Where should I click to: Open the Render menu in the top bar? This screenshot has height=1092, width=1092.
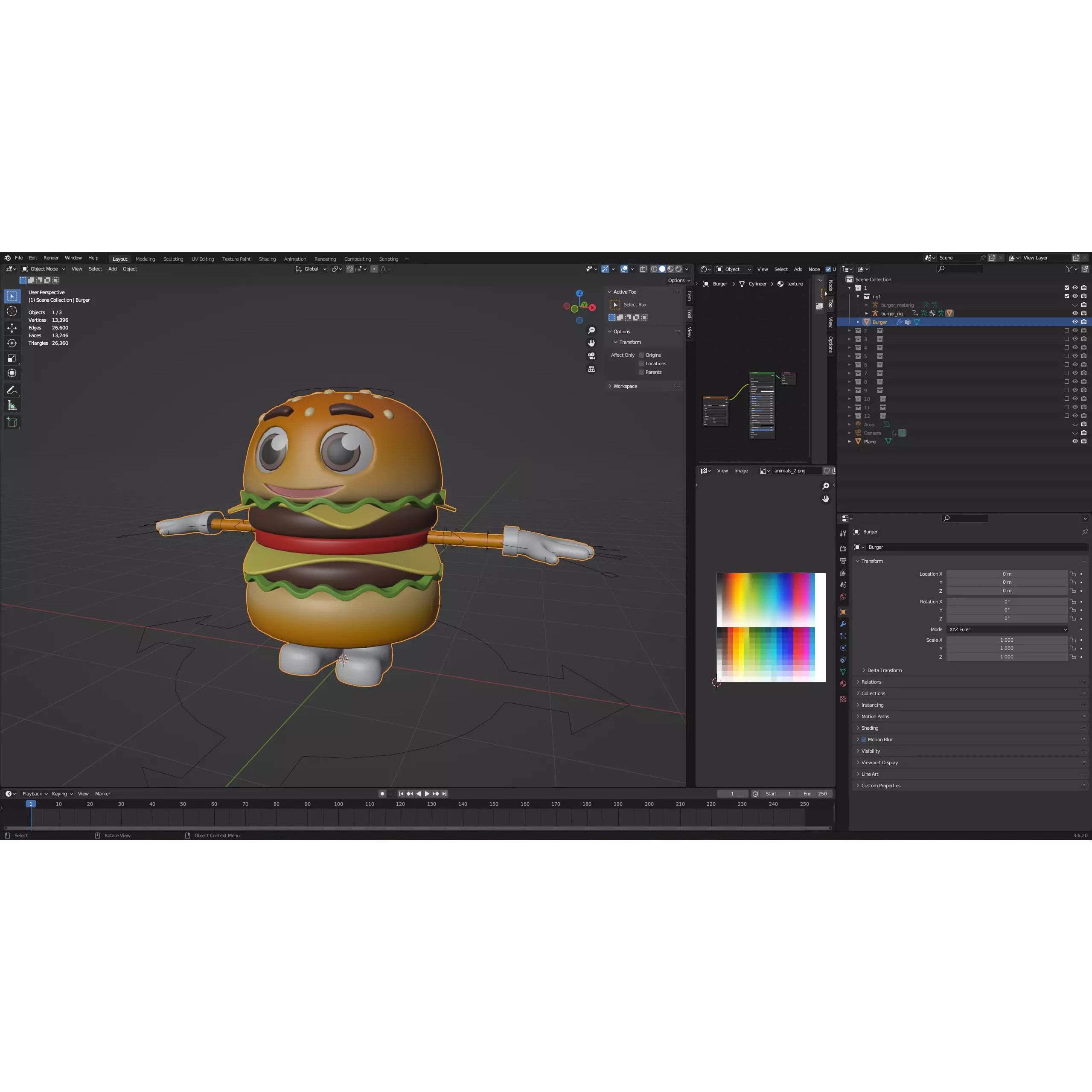pyautogui.click(x=51, y=258)
